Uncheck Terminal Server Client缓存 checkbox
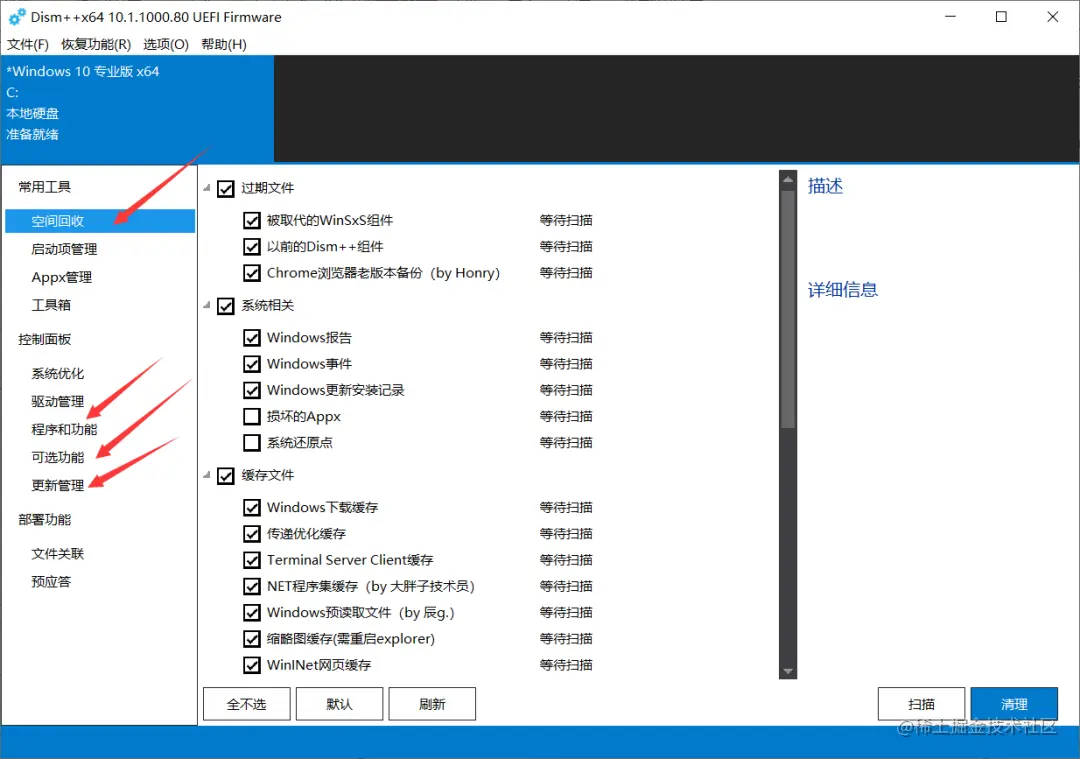Image resolution: width=1080 pixels, height=759 pixels. [252, 560]
